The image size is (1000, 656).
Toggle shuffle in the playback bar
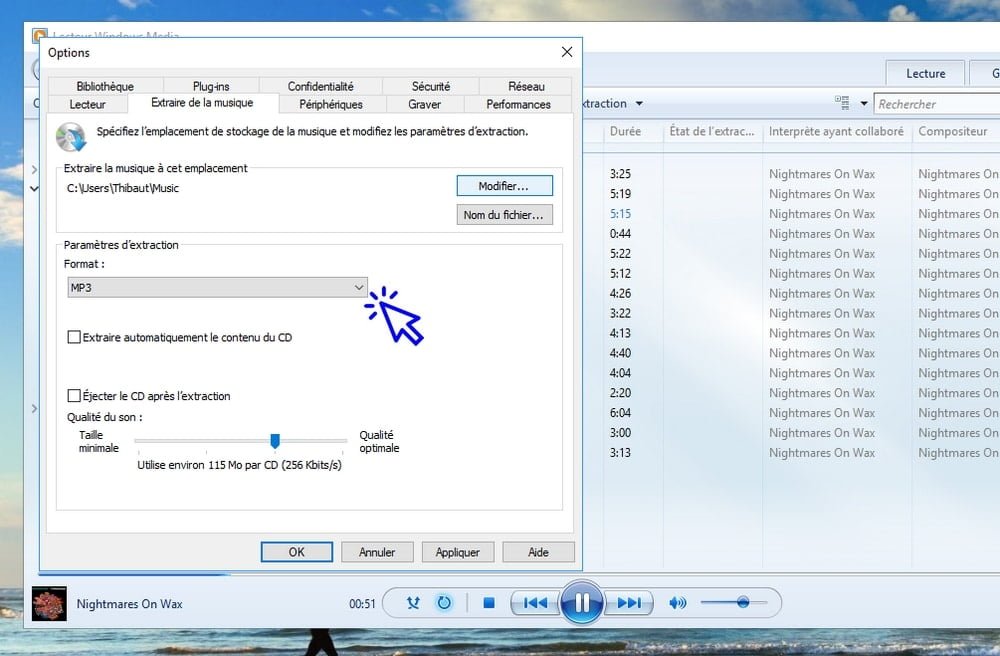[x=413, y=602]
